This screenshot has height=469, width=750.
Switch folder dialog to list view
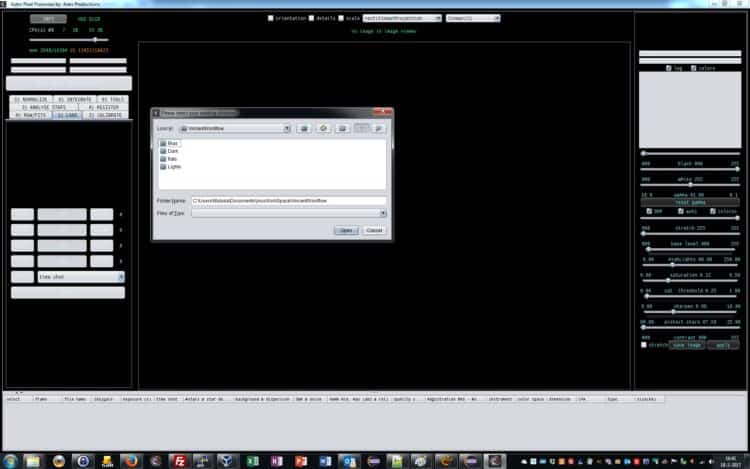pyautogui.click(x=362, y=129)
